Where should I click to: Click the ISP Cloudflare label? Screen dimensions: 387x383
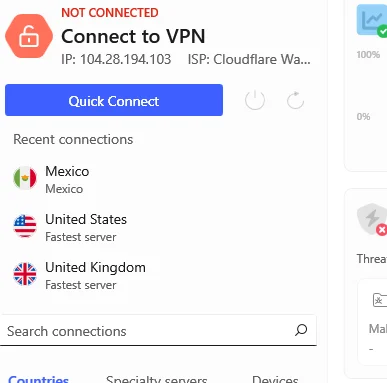pos(249,59)
